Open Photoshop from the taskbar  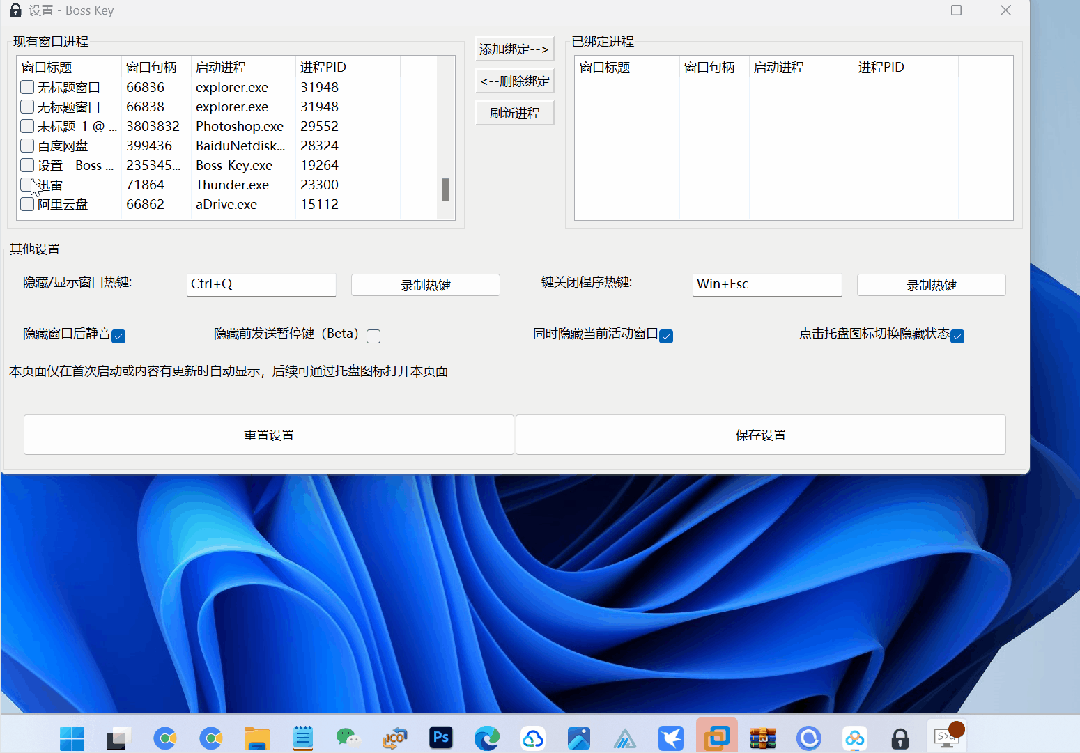(x=440, y=738)
